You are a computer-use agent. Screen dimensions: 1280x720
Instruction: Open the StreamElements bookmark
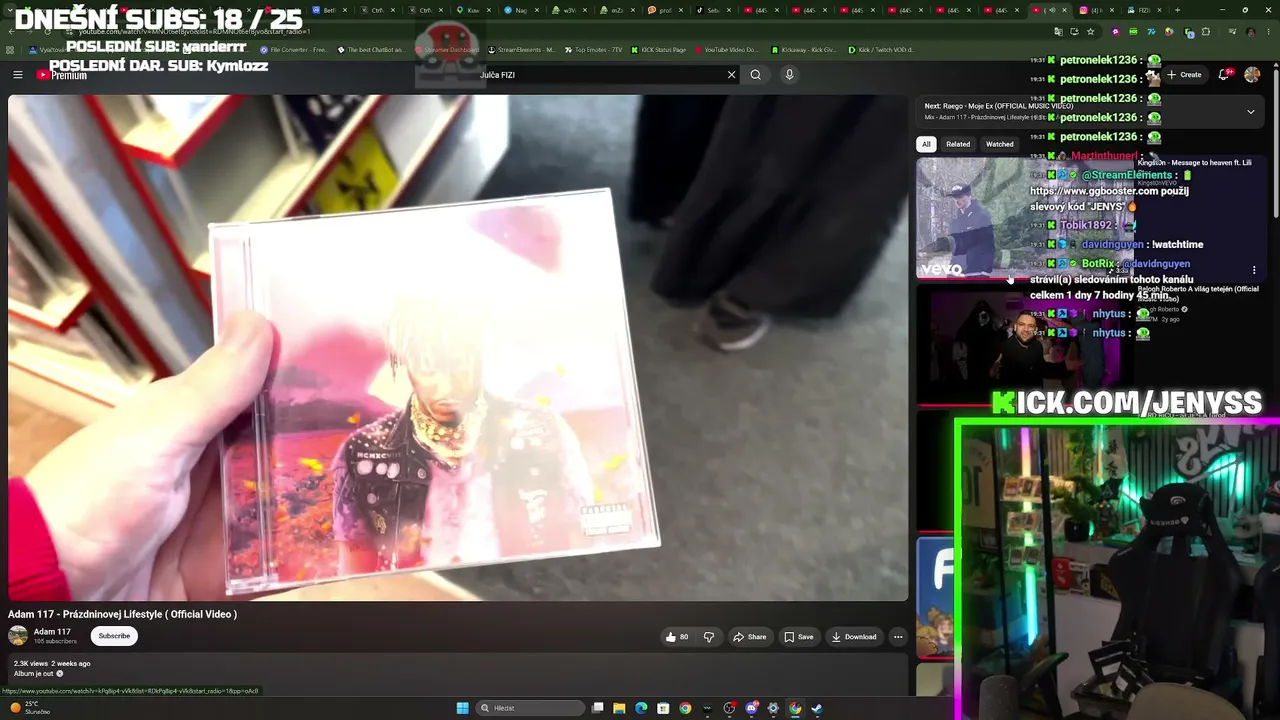(x=521, y=49)
